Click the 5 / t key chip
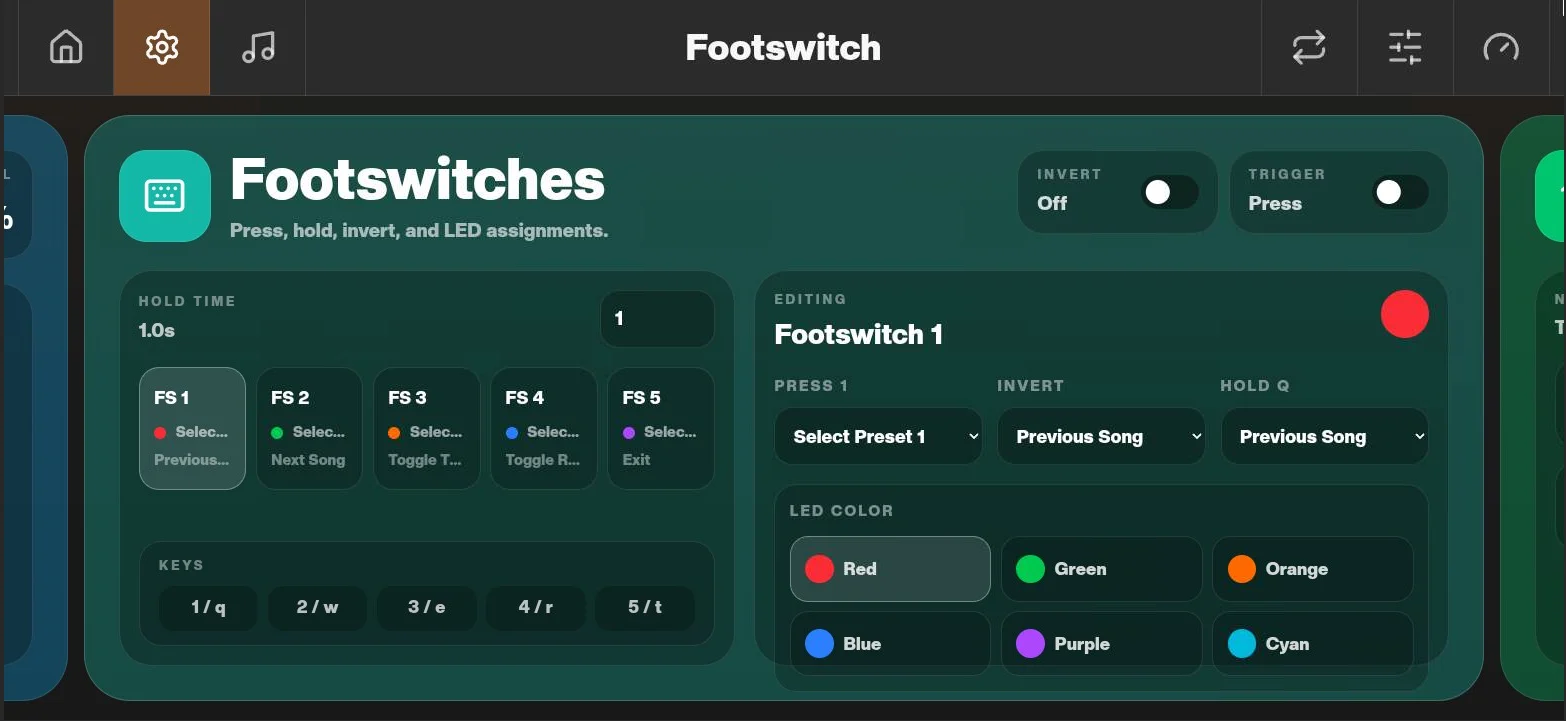The image size is (1566, 721). (x=645, y=607)
